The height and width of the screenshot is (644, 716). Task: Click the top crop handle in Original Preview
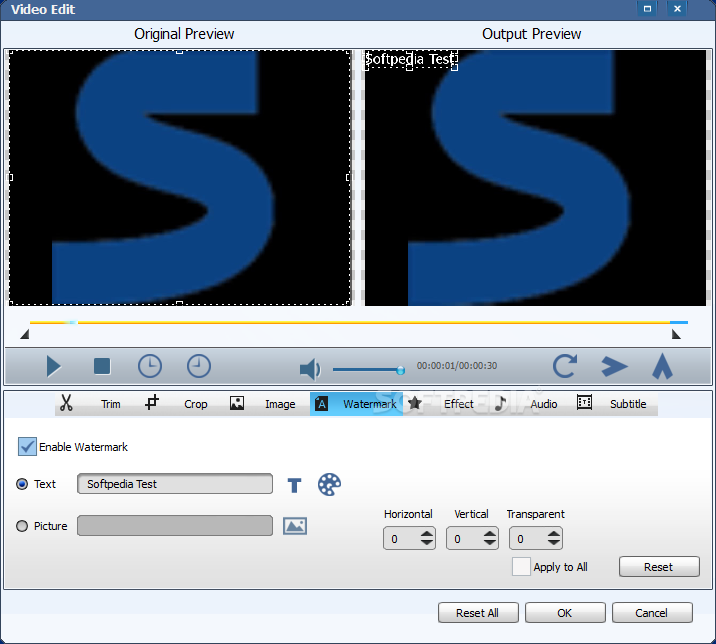pyautogui.click(x=179, y=52)
